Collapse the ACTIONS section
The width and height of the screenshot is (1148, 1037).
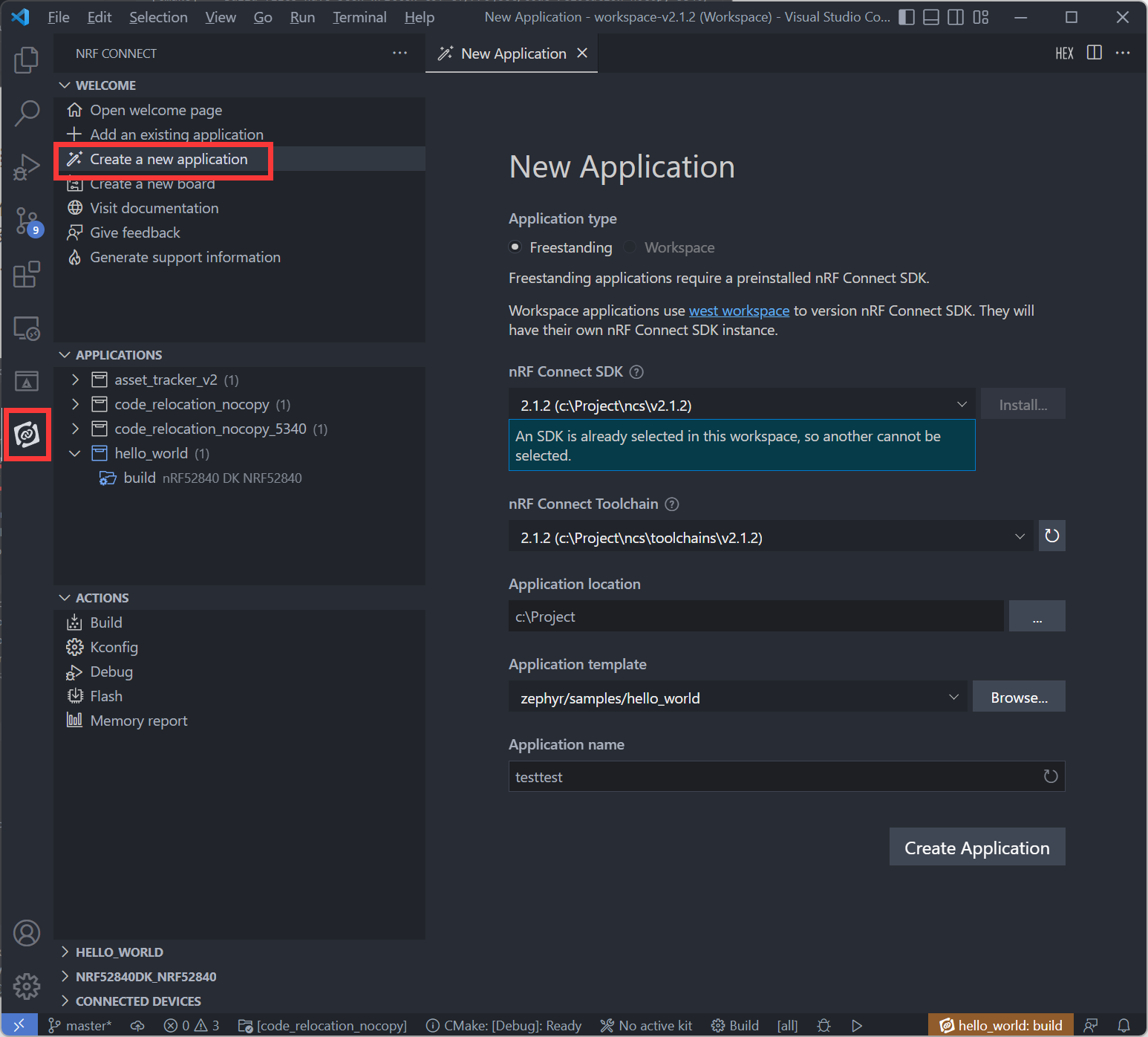click(239, 598)
